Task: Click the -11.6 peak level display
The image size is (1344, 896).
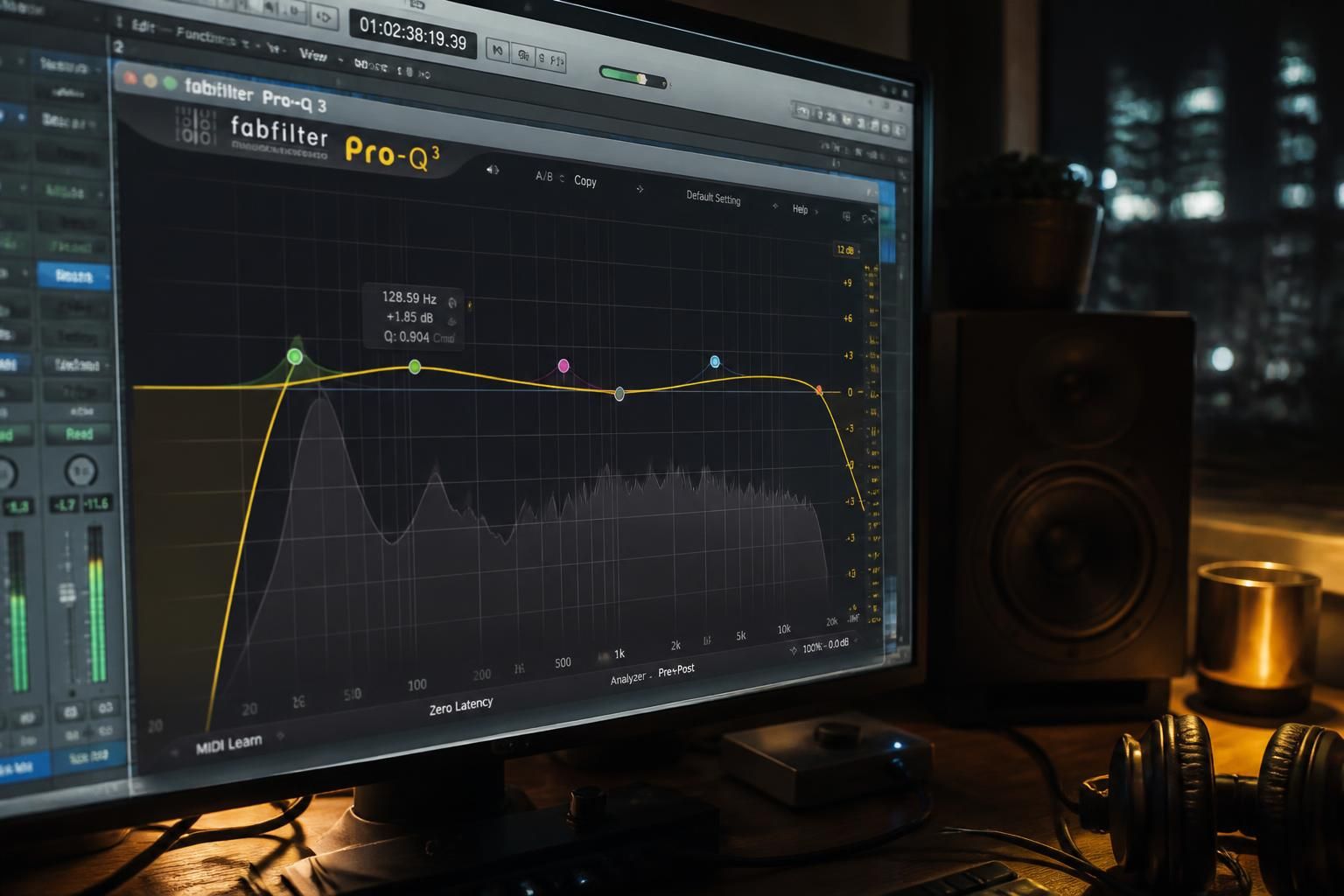Action: pyautogui.click(x=96, y=503)
